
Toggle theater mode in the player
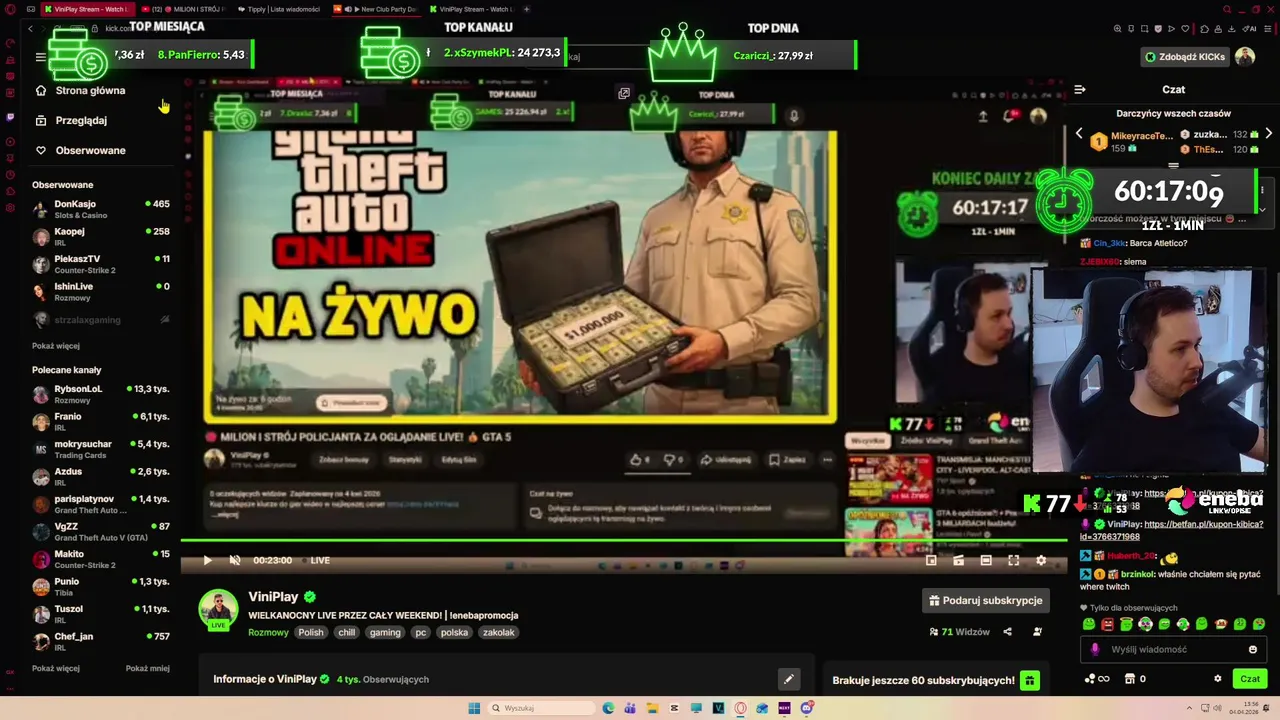[986, 561]
